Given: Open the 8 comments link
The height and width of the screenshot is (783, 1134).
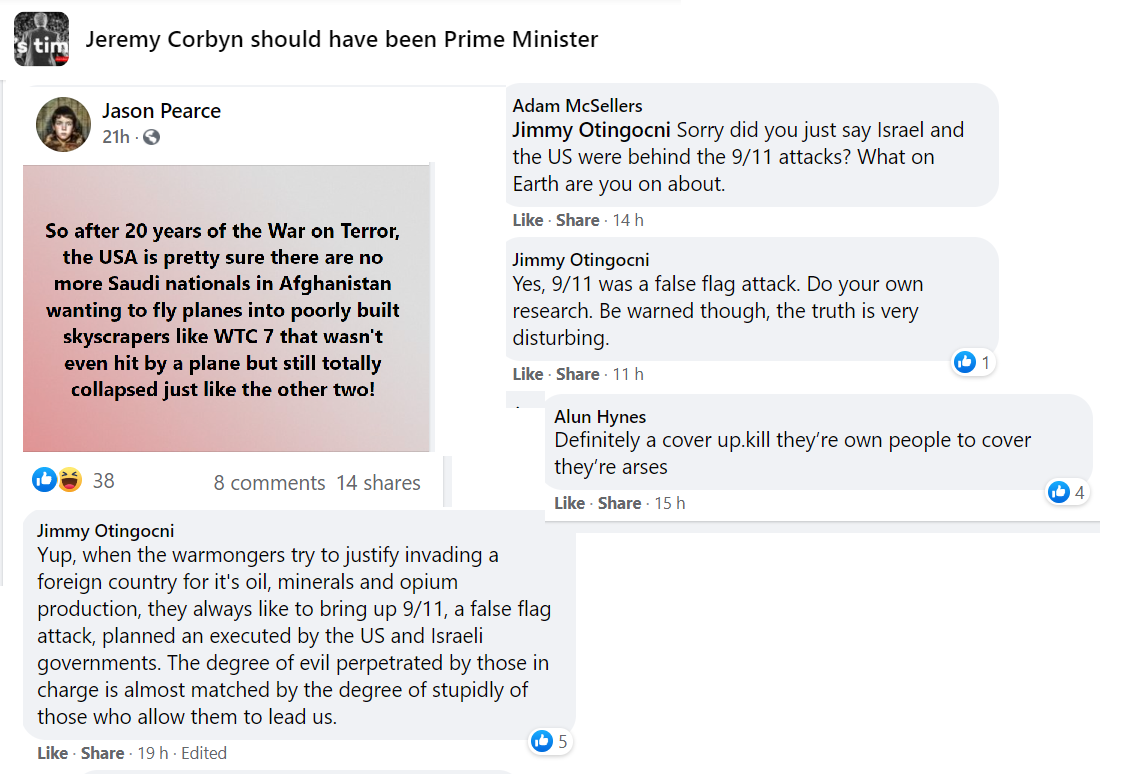Looking at the screenshot, I should click(x=269, y=483).
